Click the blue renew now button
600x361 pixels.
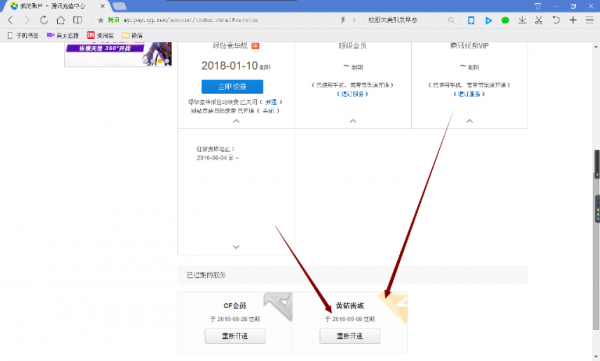232,87
